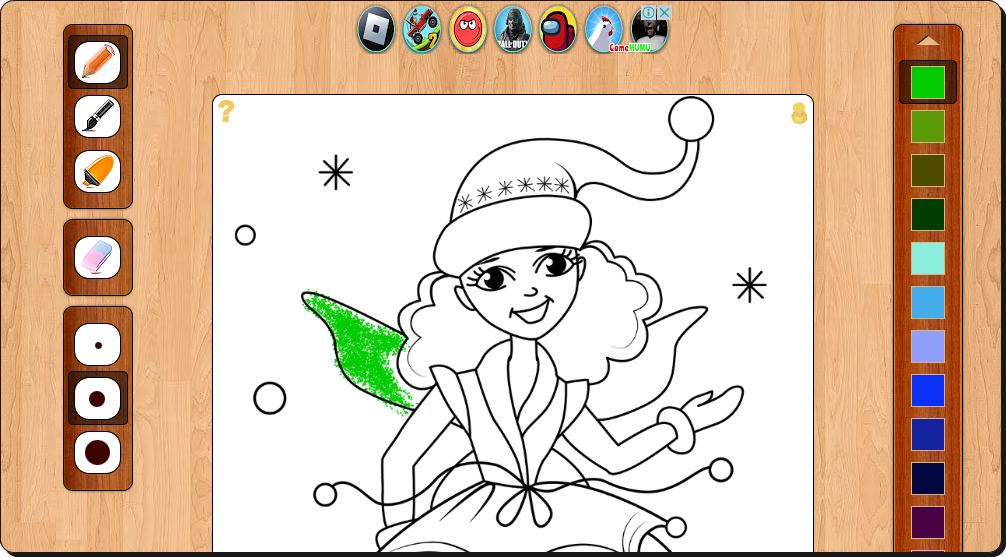Click the yellow pin icon on canvas
This screenshot has height=557, width=1006.
point(799,113)
